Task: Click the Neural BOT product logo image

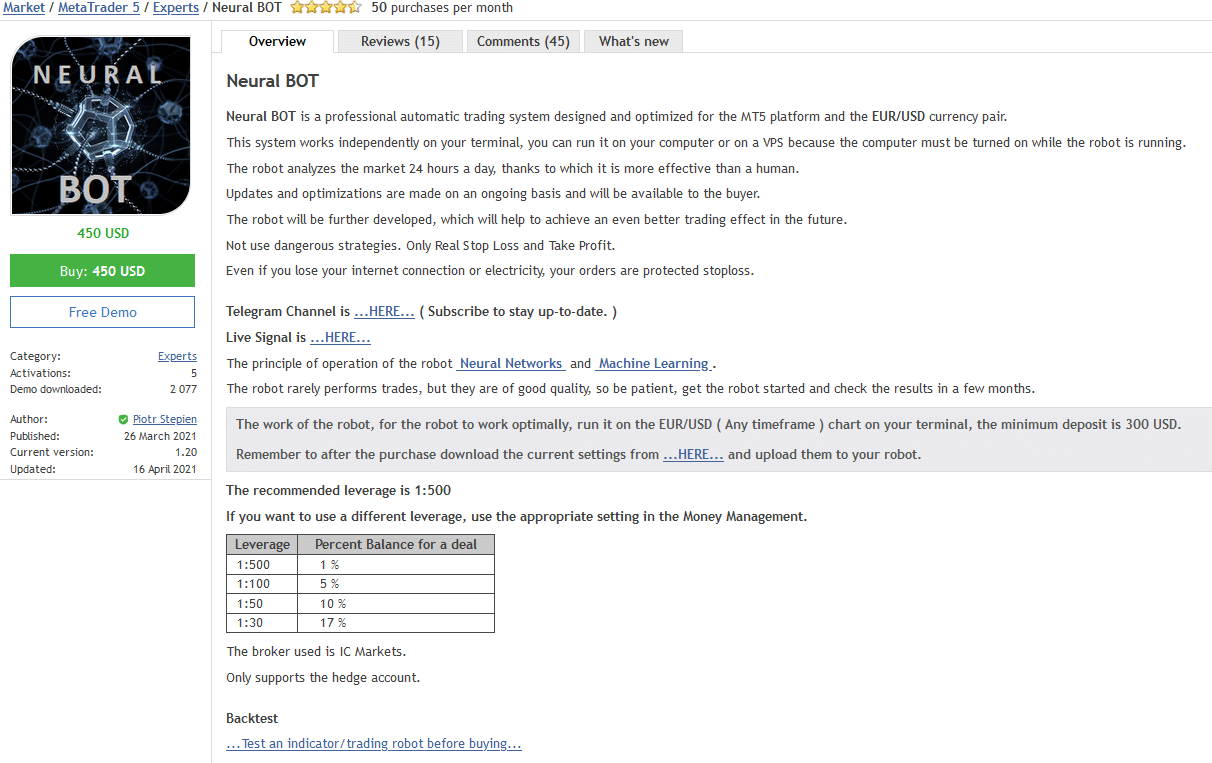Action: coord(100,126)
